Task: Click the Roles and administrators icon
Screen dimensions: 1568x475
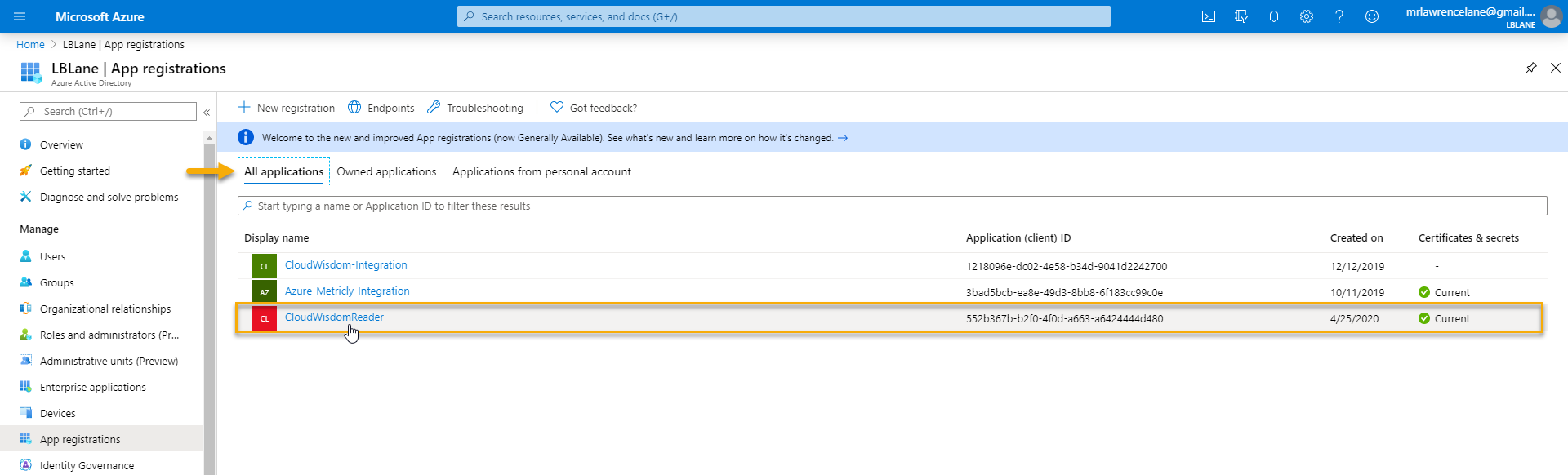Action: coord(25,335)
